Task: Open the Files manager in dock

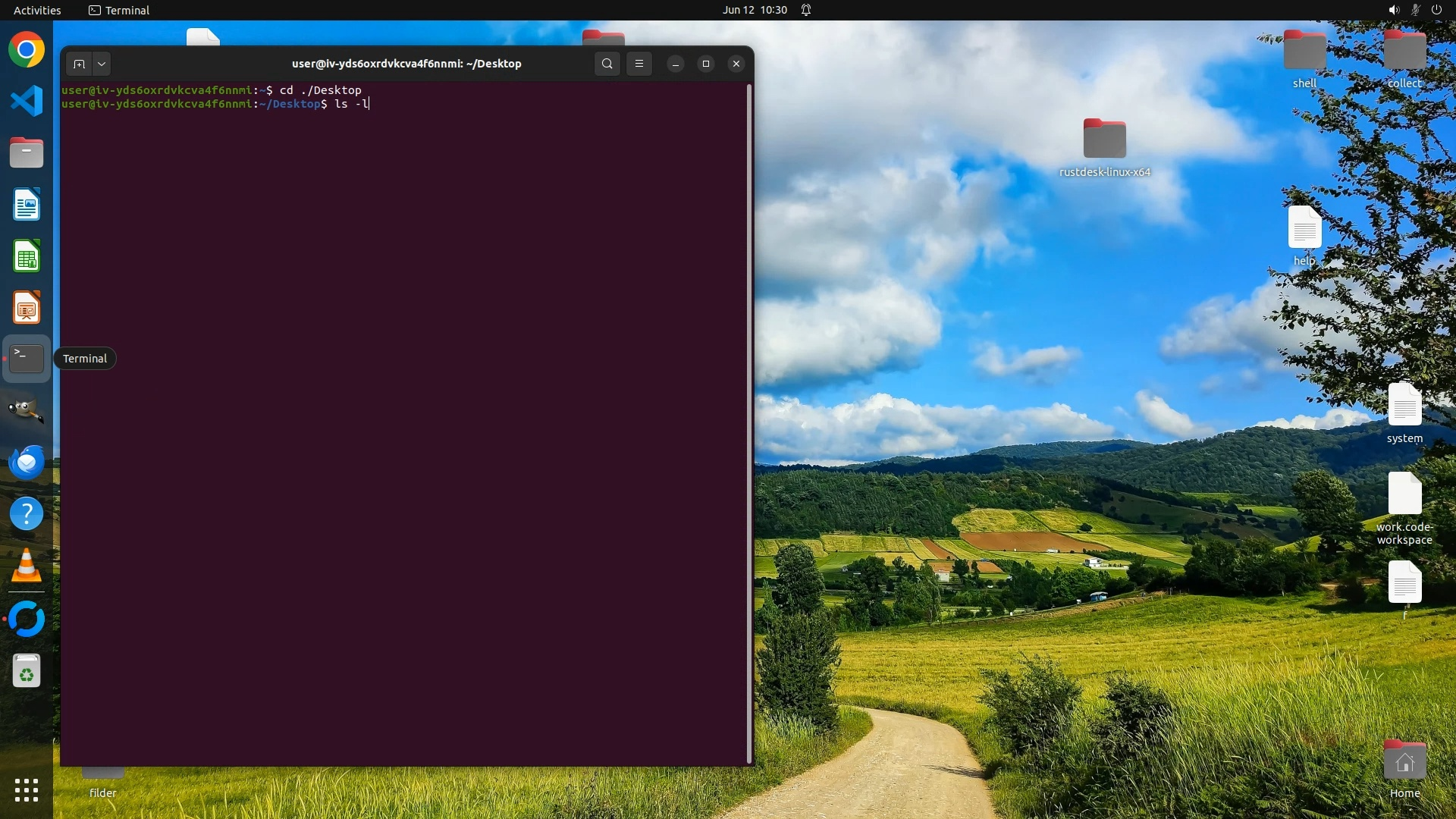Action: (27, 153)
